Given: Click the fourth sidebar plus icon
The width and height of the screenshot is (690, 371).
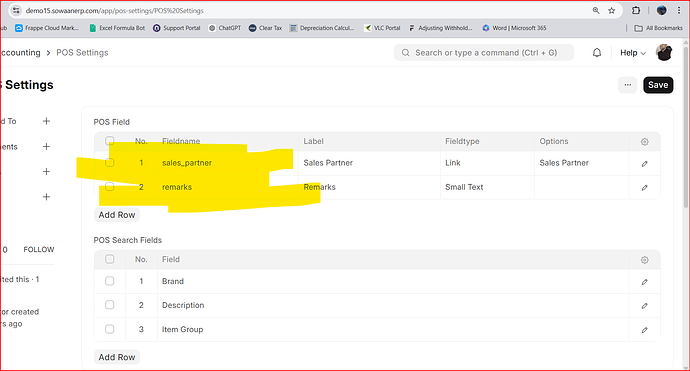Looking at the screenshot, I should click(46, 197).
